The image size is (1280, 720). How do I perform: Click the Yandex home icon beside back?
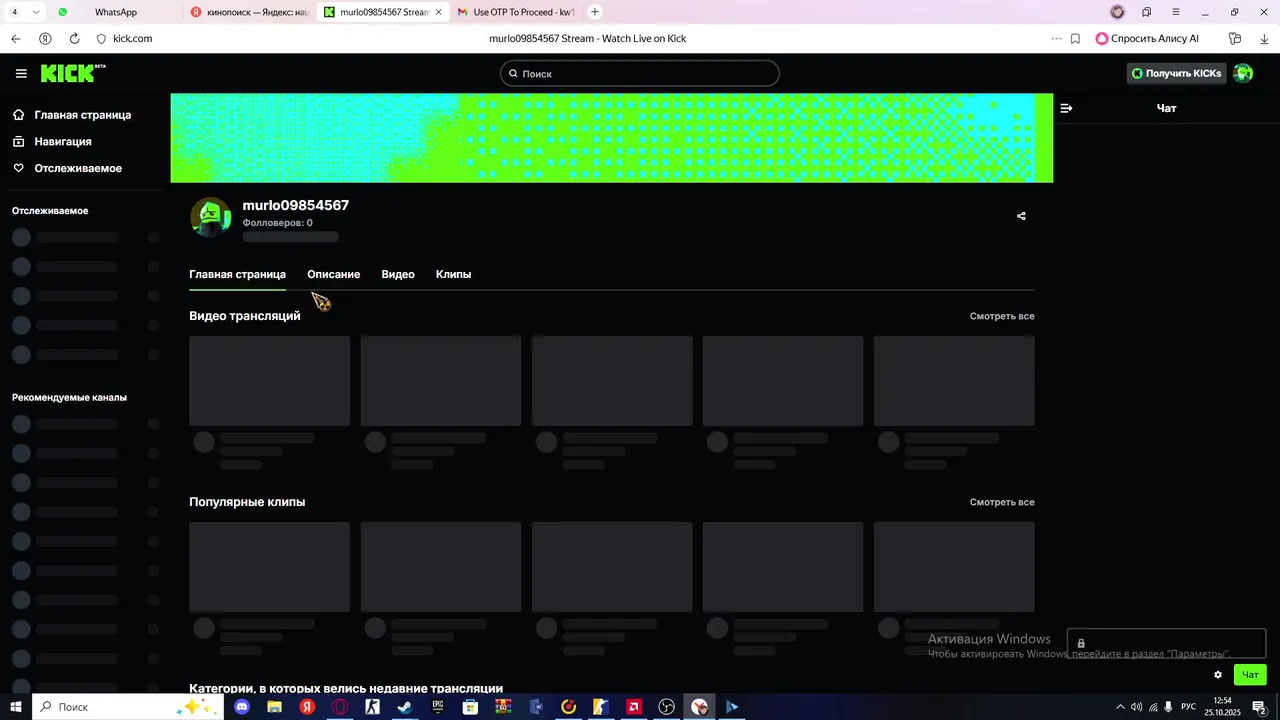tap(45, 38)
